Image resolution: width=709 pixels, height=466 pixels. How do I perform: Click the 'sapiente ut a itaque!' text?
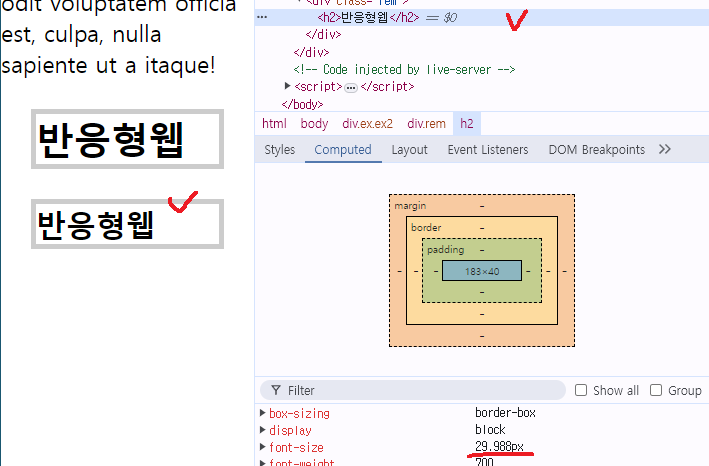pos(108,66)
